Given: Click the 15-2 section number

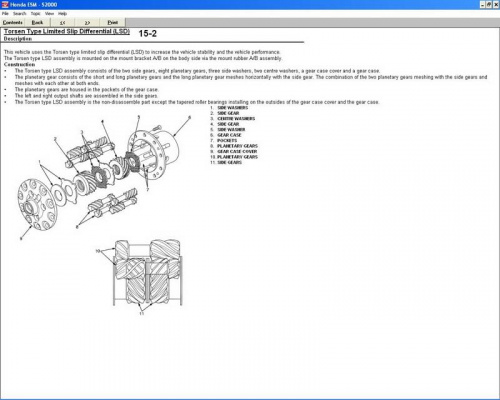Looking at the screenshot, I should tap(147, 33).
